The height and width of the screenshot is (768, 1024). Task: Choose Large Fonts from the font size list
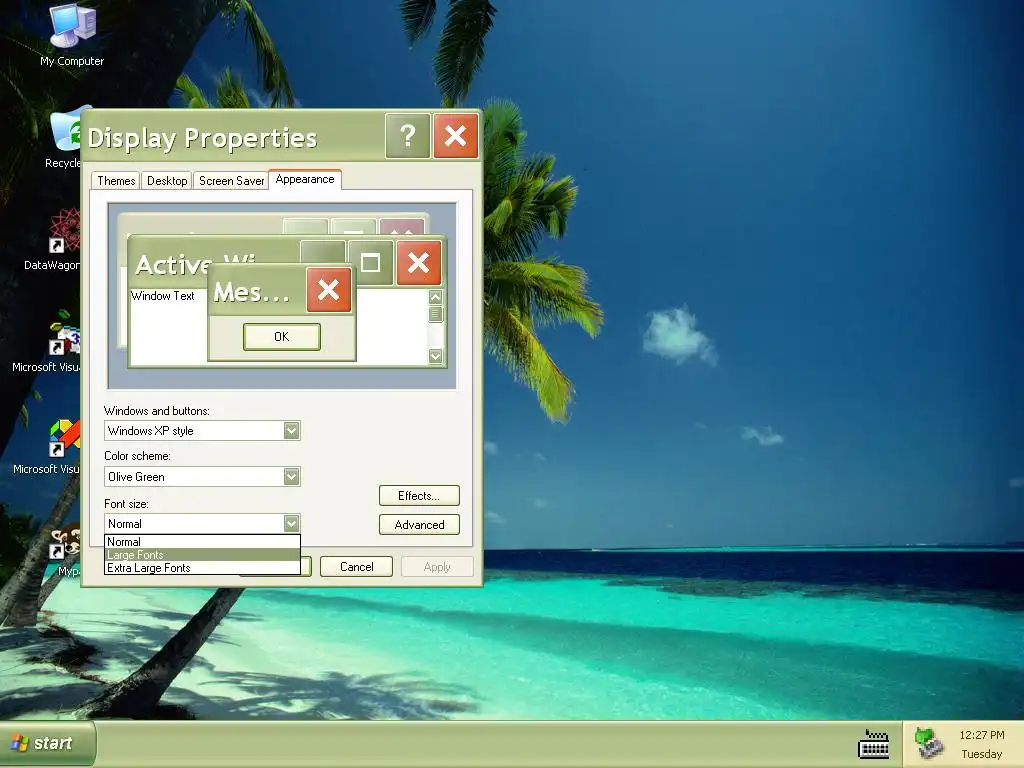202,554
